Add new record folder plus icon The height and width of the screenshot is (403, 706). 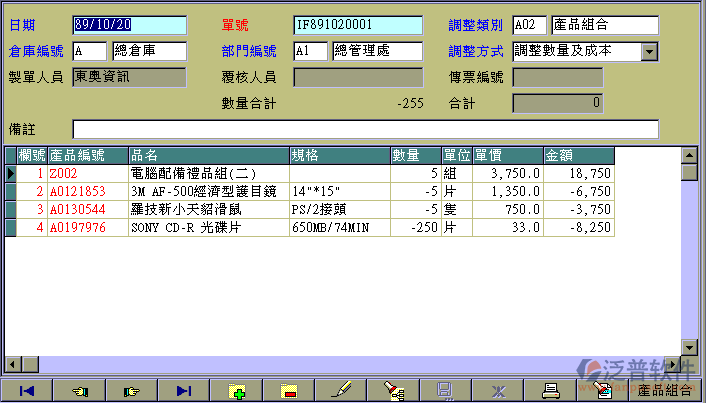click(236, 390)
